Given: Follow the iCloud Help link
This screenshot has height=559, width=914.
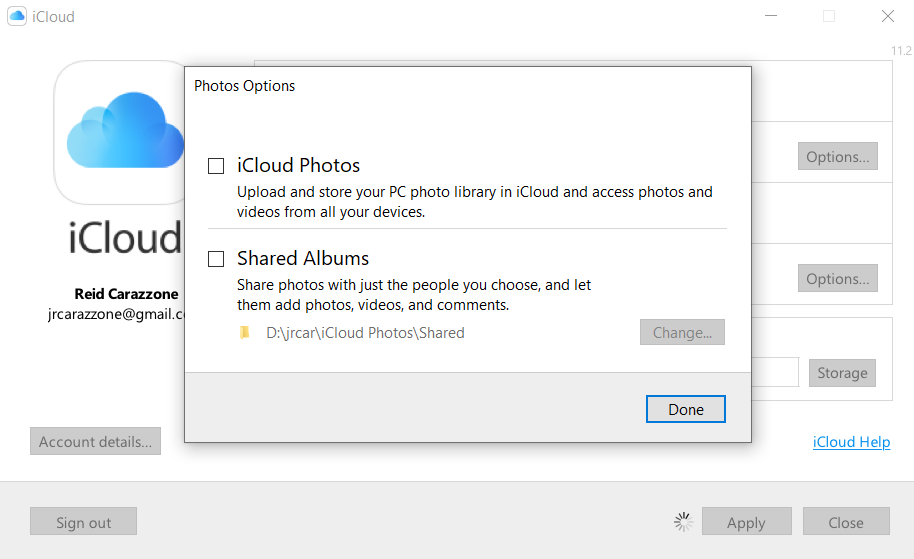Looking at the screenshot, I should [851, 442].
